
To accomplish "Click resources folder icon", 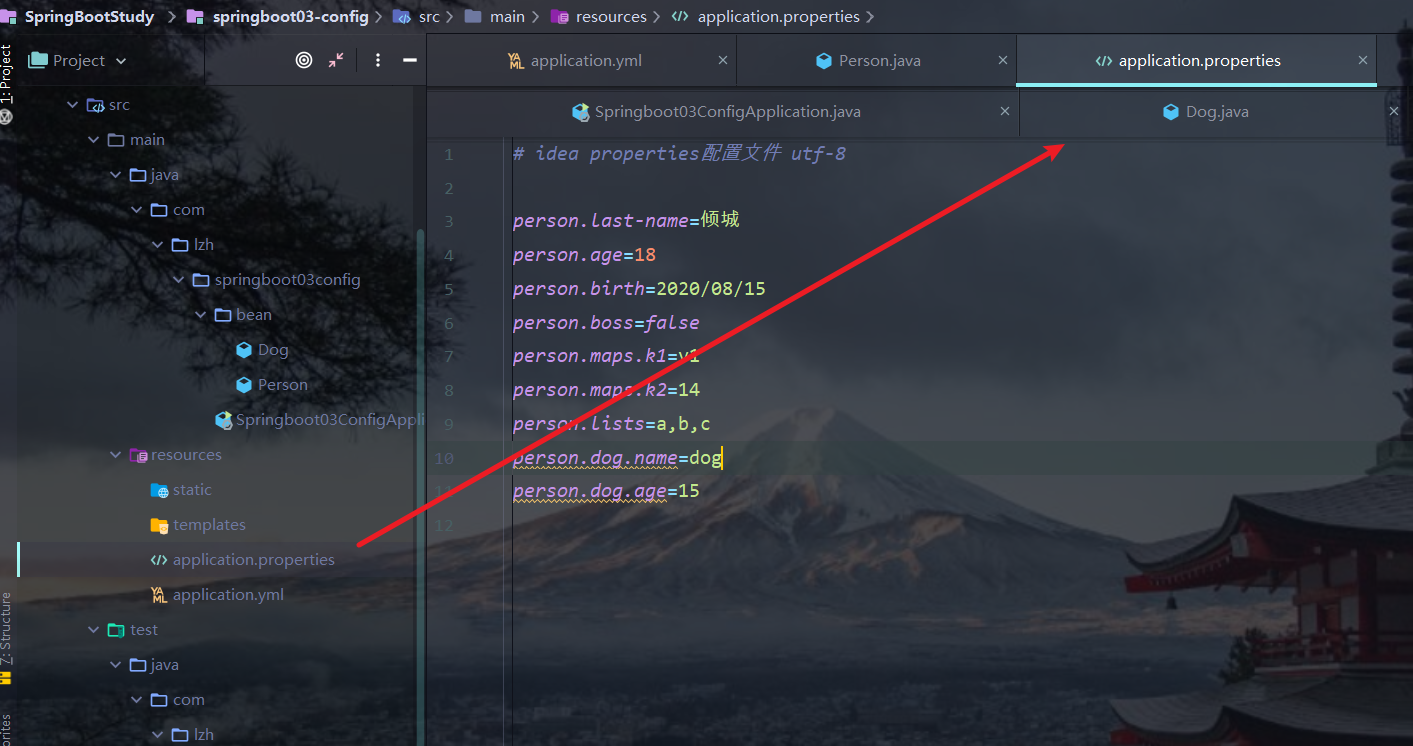I will coord(139,455).
